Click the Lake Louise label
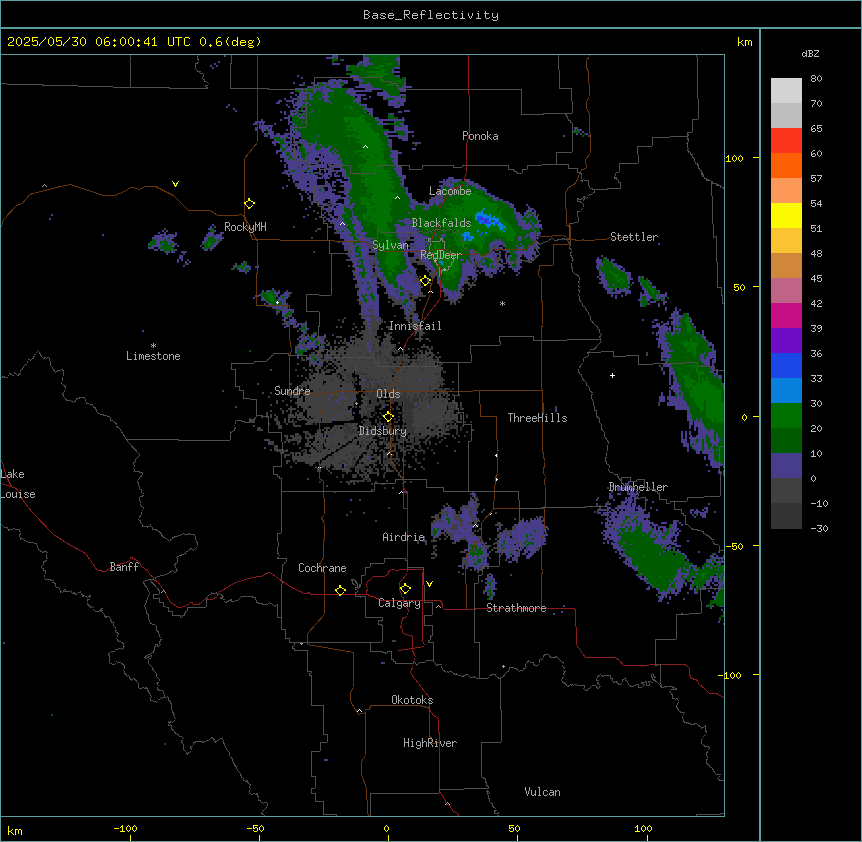The width and height of the screenshot is (862, 842). point(18,484)
